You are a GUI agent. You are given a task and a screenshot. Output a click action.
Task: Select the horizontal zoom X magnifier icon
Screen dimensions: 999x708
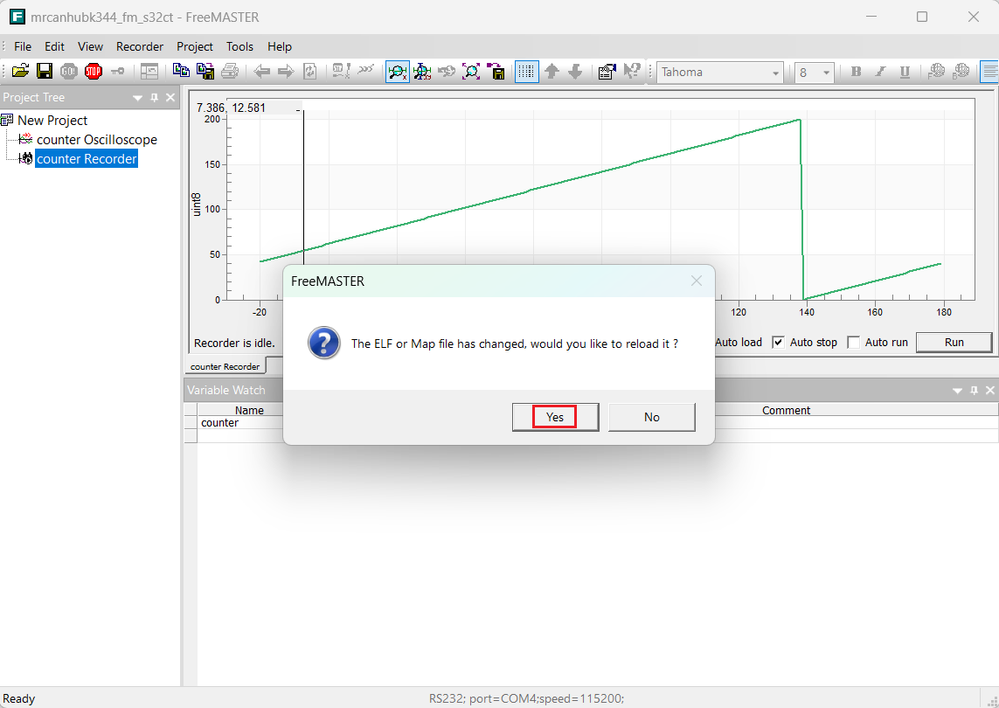[x=398, y=71]
